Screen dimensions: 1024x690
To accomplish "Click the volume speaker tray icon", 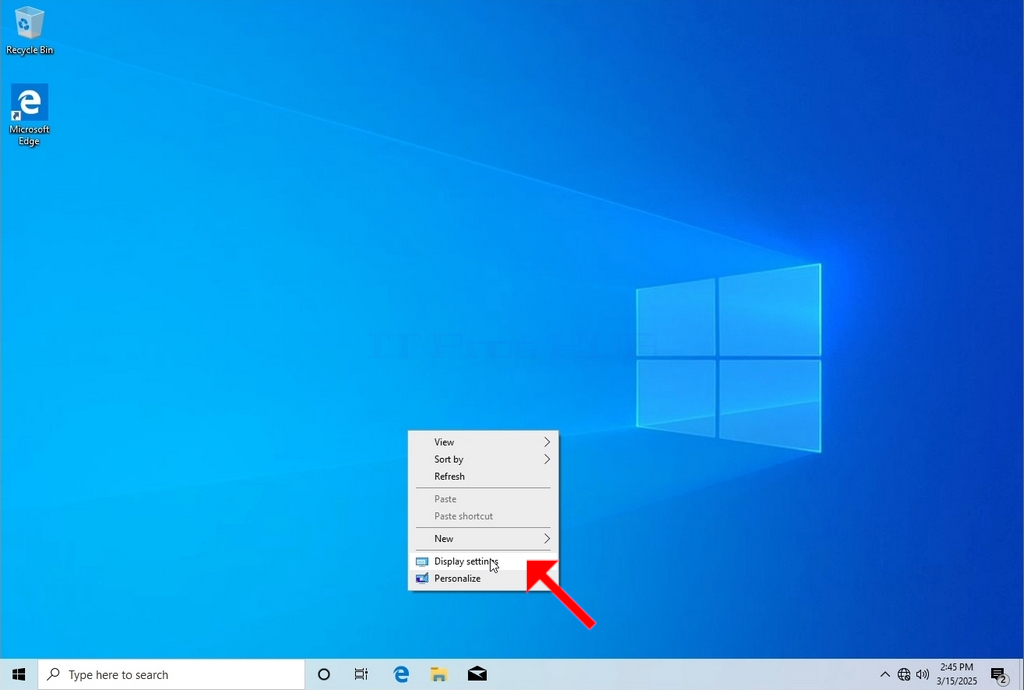I will (x=923, y=674).
